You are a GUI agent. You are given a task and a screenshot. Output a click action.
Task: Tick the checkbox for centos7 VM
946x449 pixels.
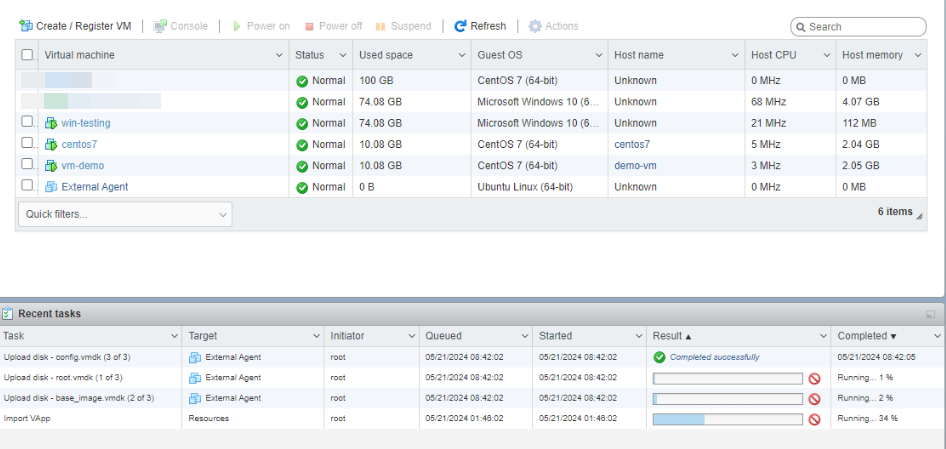pyautogui.click(x=28, y=143)
